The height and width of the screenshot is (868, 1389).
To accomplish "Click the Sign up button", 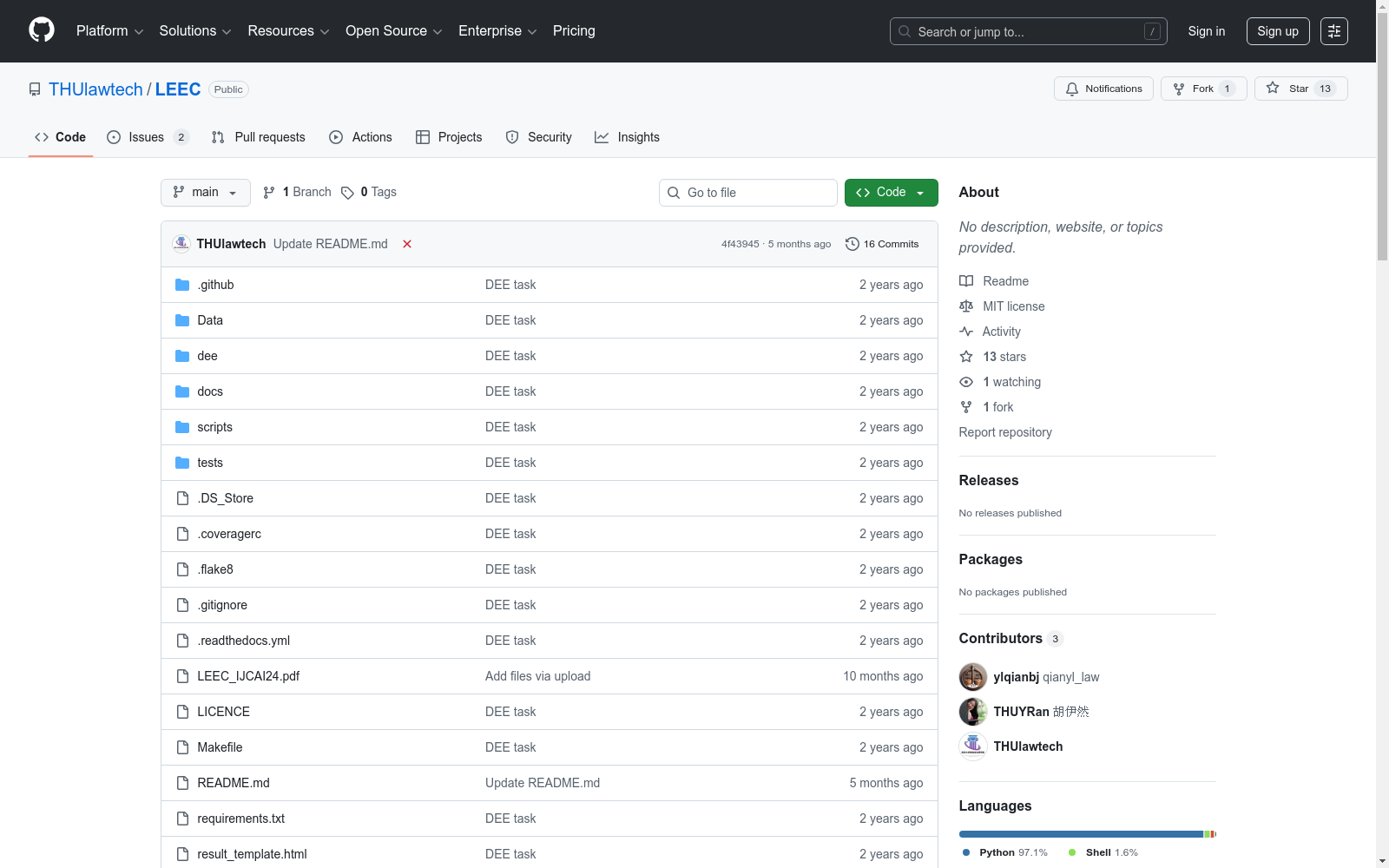I will [1278, 31].
